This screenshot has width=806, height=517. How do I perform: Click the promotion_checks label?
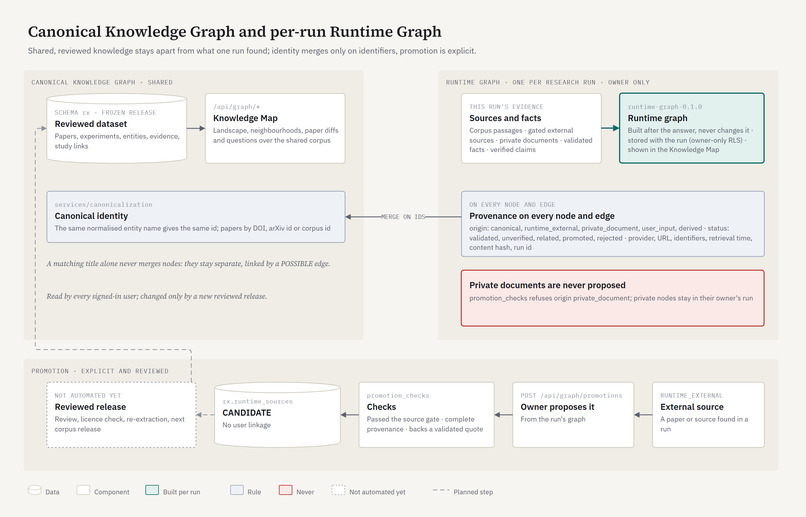click(398, 396)
